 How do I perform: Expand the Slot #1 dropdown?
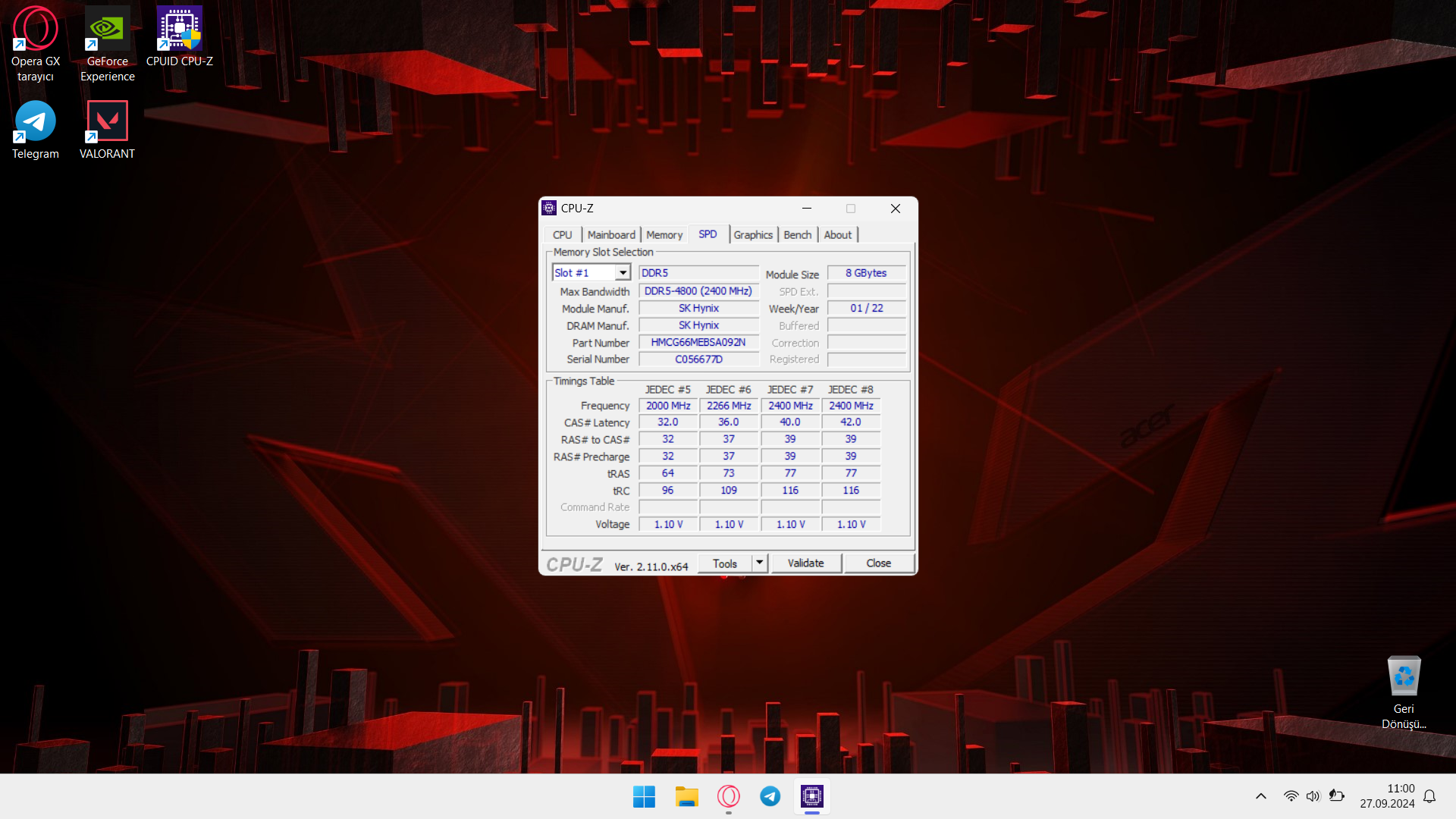point(623,273)
